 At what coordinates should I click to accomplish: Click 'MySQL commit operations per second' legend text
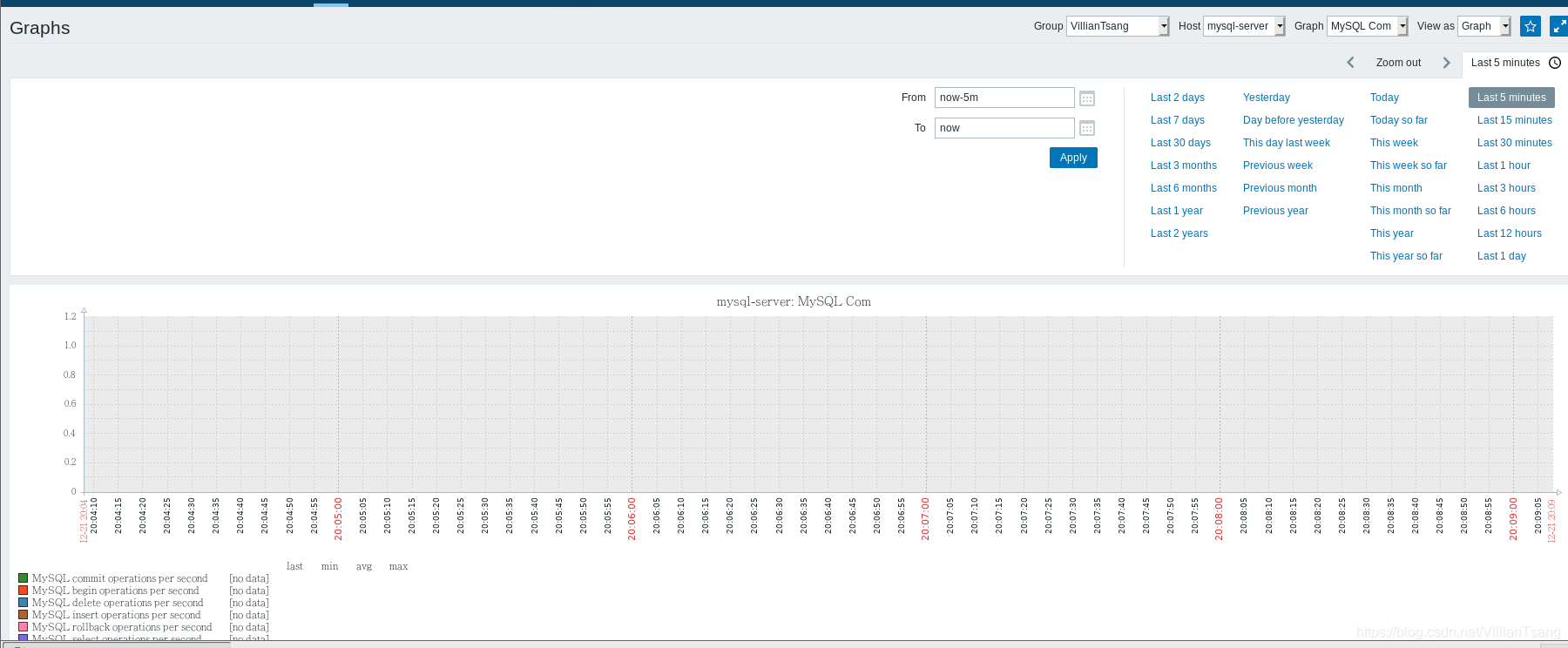coord(120,578)
